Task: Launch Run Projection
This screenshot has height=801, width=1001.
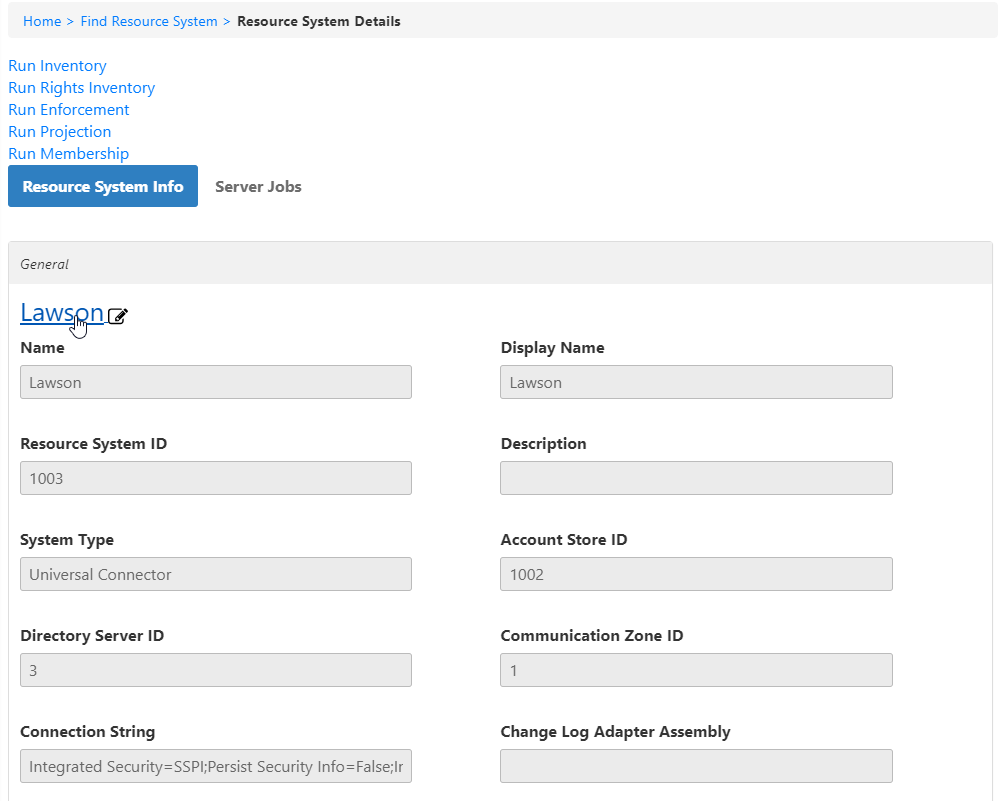Action: pyautogui.click(x=60, y=132)
